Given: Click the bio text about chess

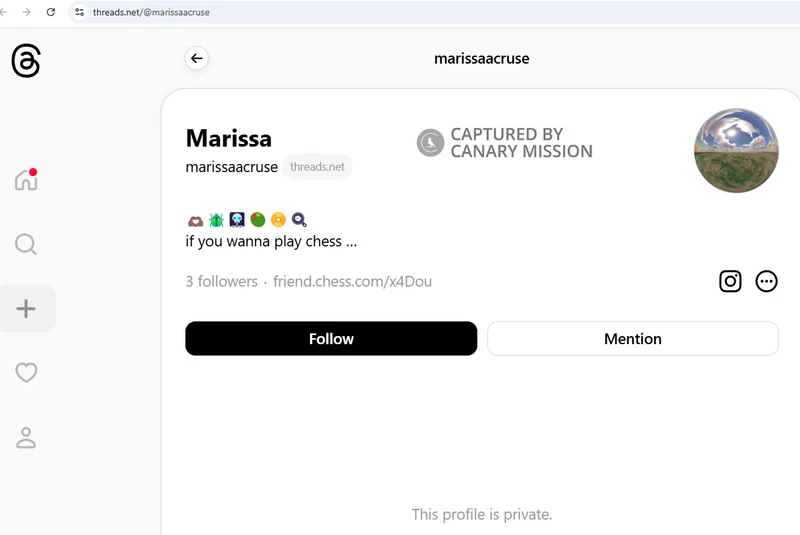Looking at the screenshot, I should pyautogui.click(x=271, y=241).
